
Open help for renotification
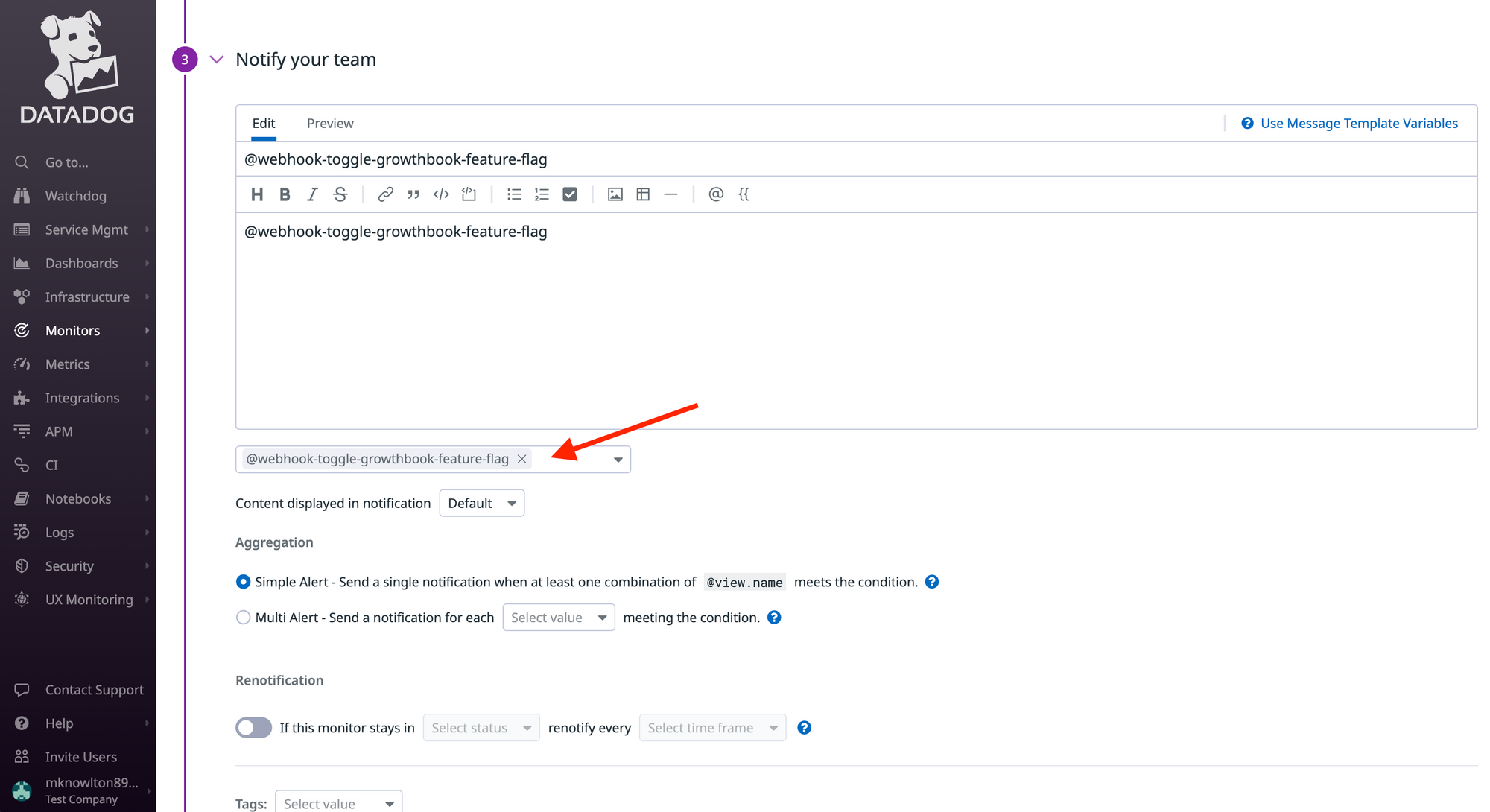coord(804,728)
